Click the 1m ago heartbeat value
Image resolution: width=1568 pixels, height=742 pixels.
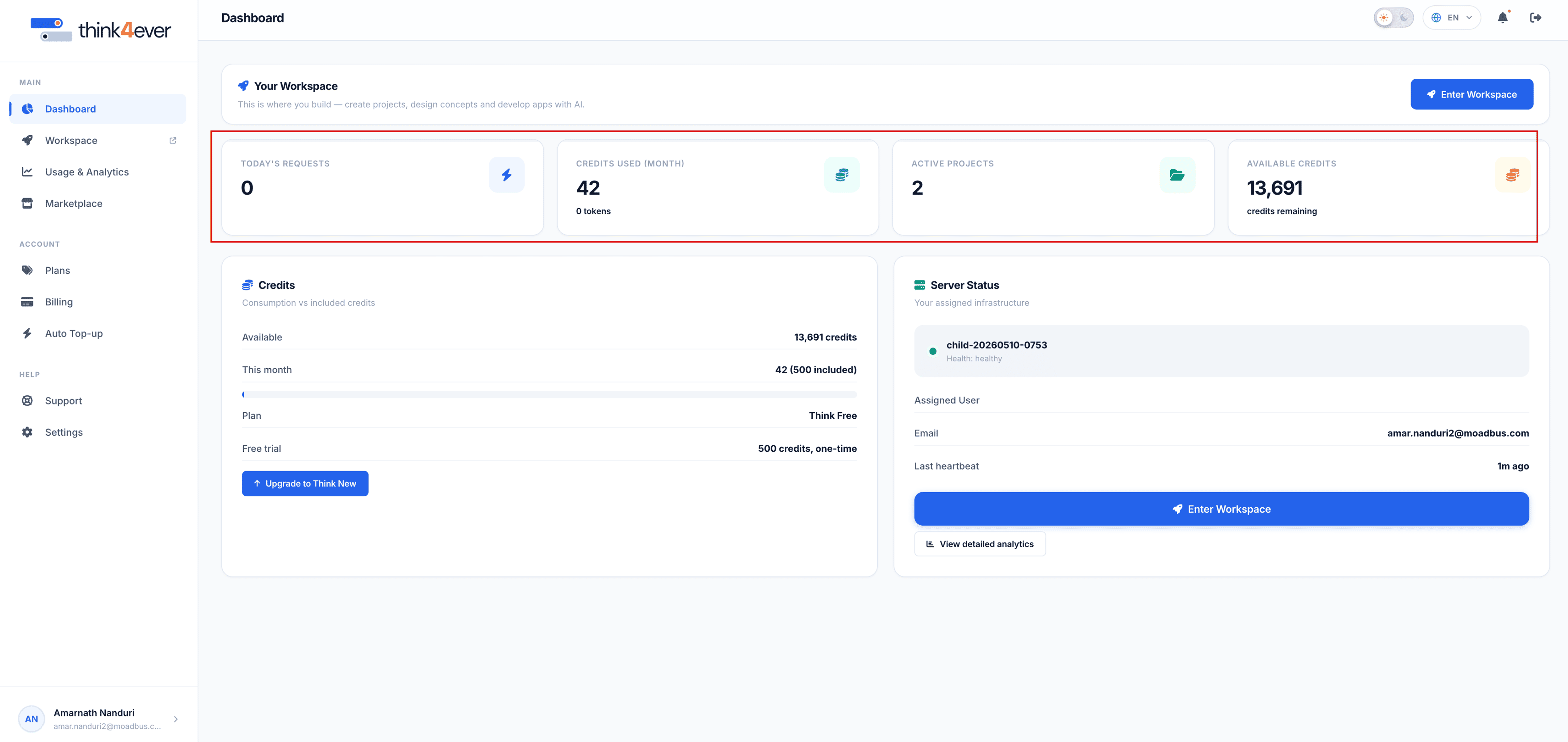click(1513, 466)
